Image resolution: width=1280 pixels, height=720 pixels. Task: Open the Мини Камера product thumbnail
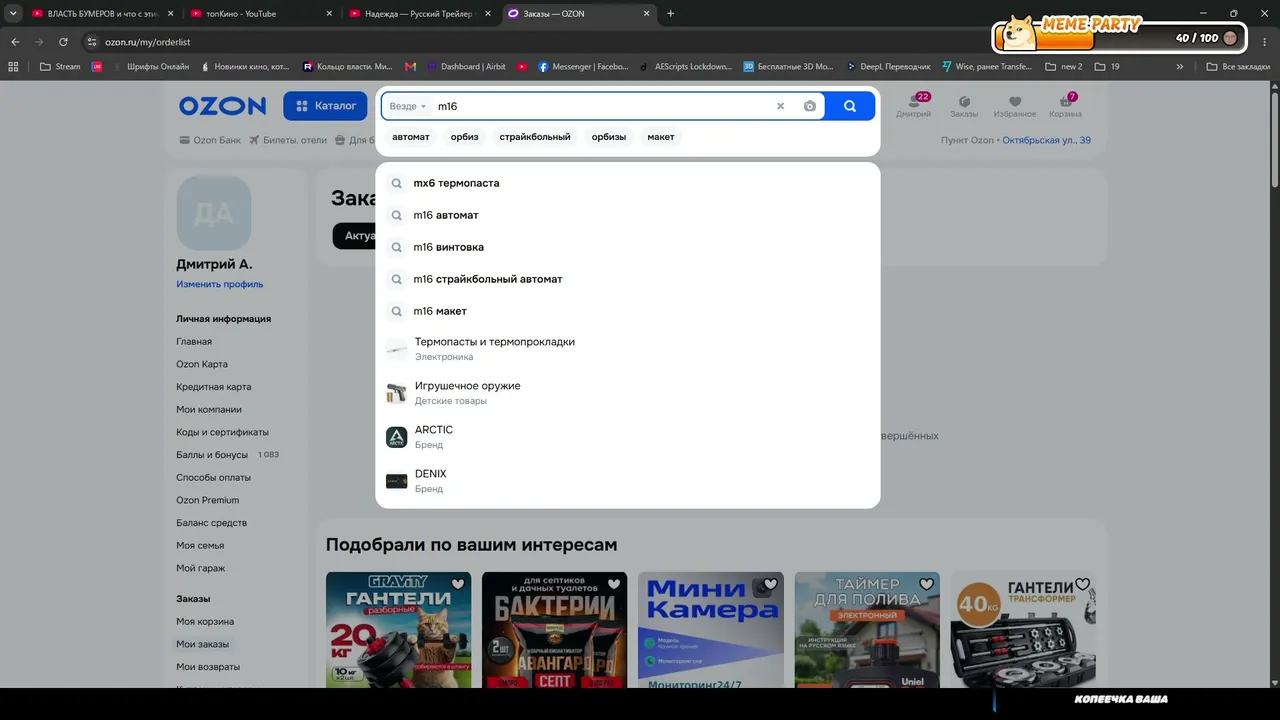pos(711,630)
